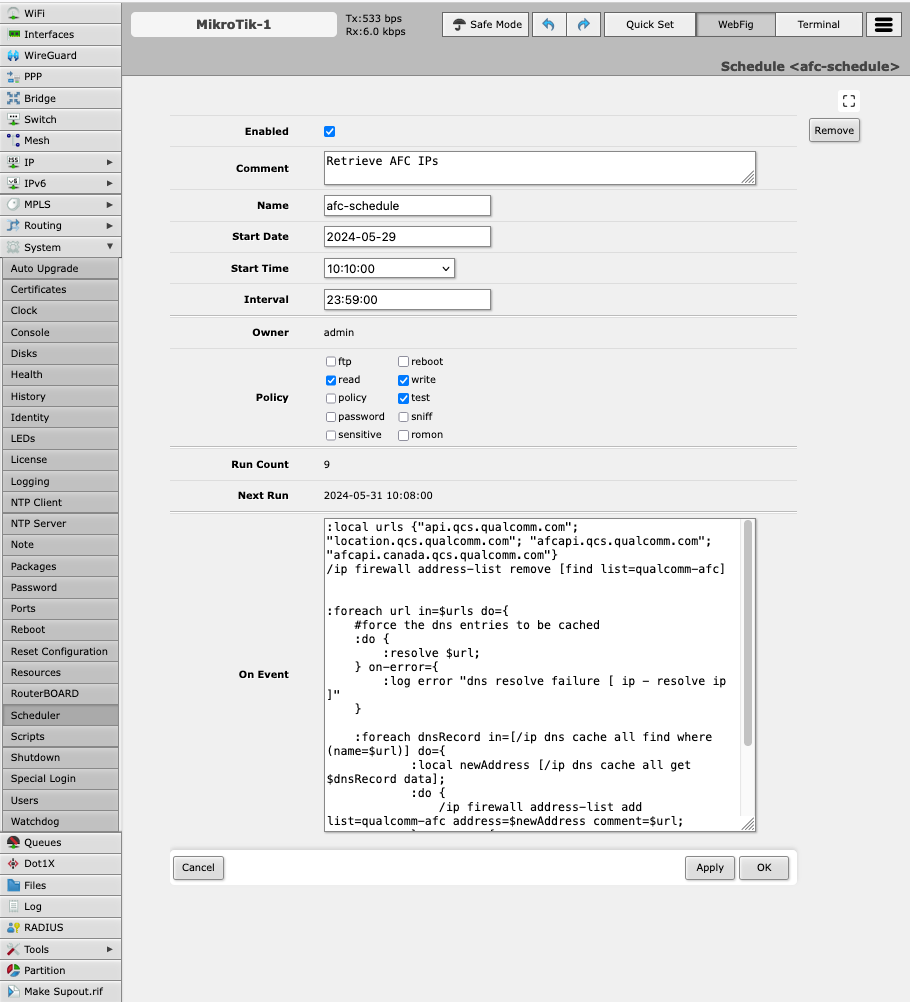The width and height of the screenshot is (910, 1002).
Task: Click the On Event script scrollbar
Action: tap(748, 640)
